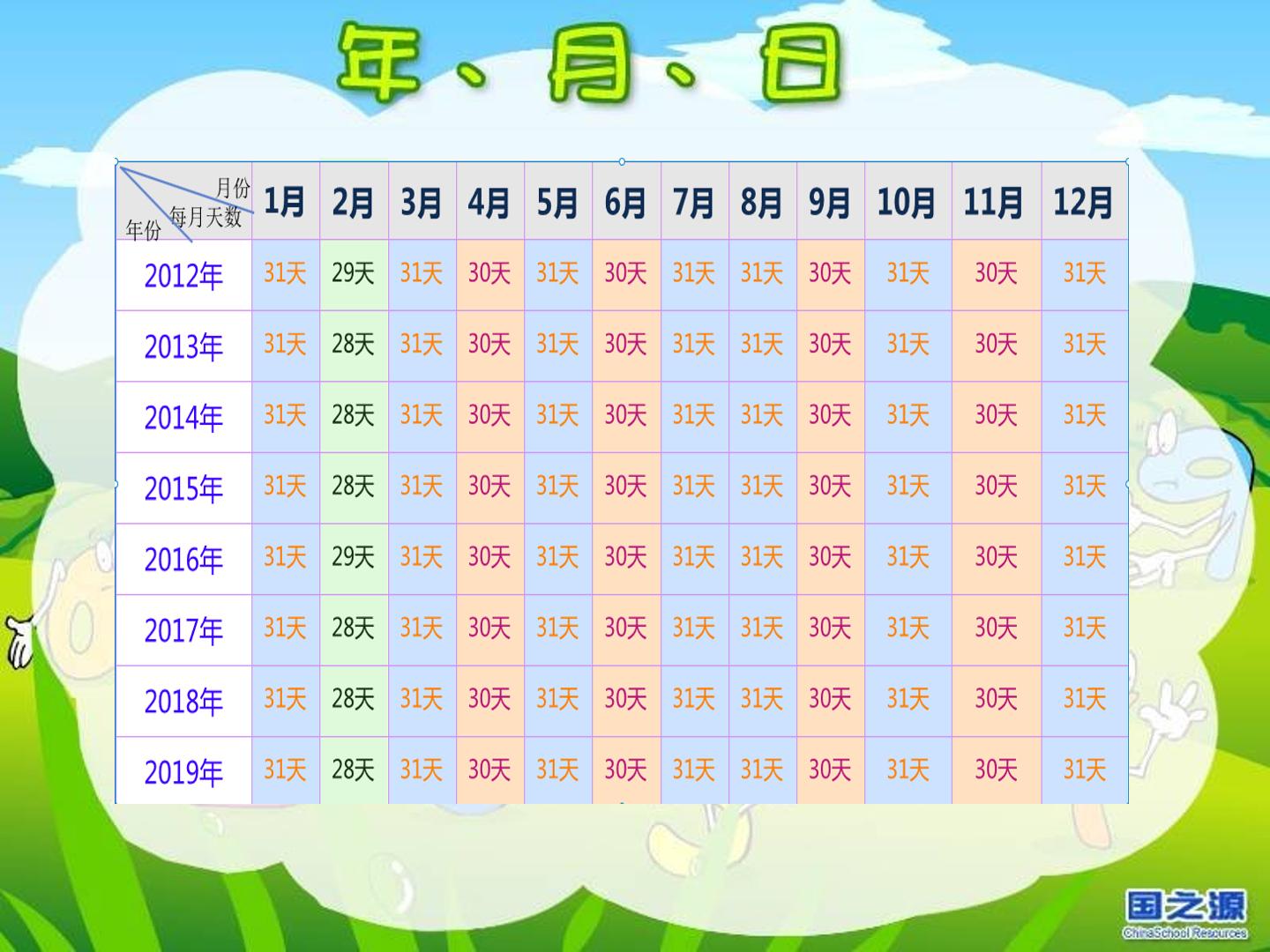This screenshot has width=1270, height=952.
Task: Select 30天 in the 2012年 4月 cell
Action: (x=489, y=272)
